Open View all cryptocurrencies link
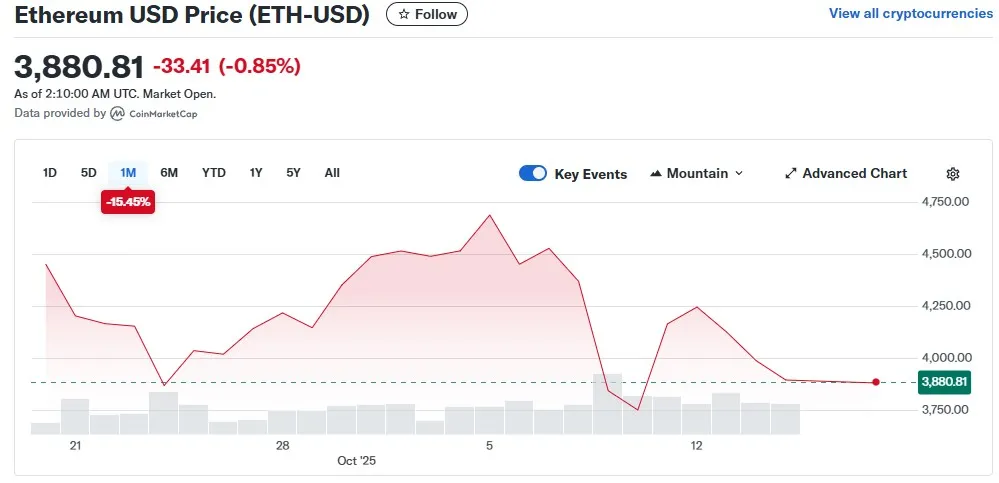The height and width of the screenshot is (483, 999). click(910, 14)
